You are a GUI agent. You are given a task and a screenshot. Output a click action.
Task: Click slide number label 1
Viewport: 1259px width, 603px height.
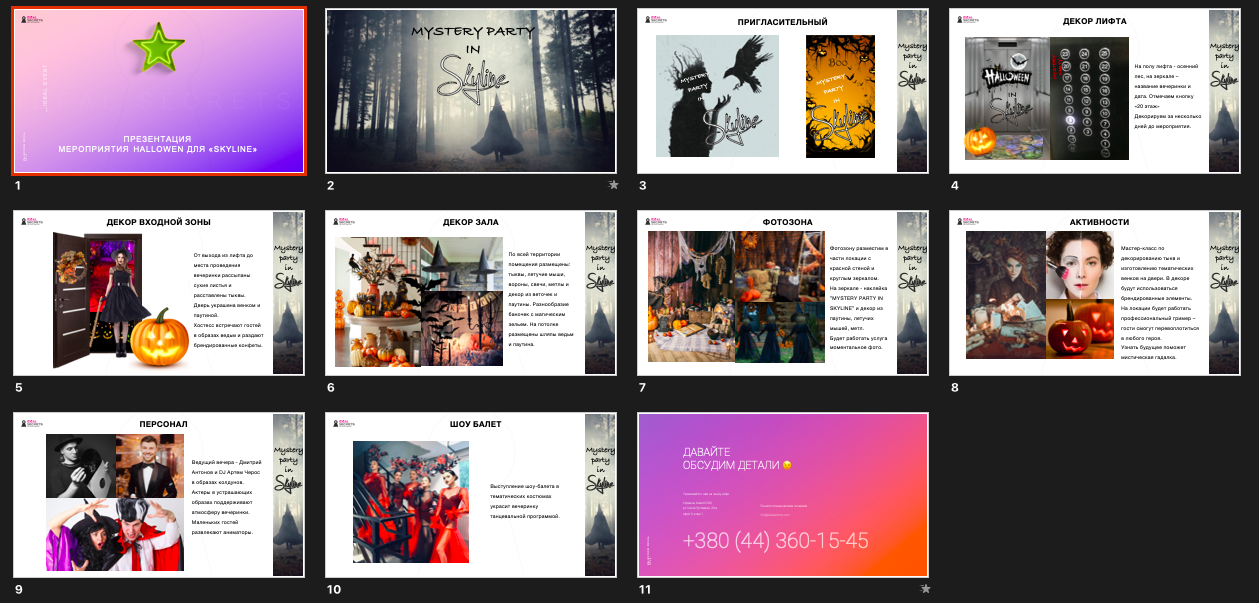pos(18,186)
